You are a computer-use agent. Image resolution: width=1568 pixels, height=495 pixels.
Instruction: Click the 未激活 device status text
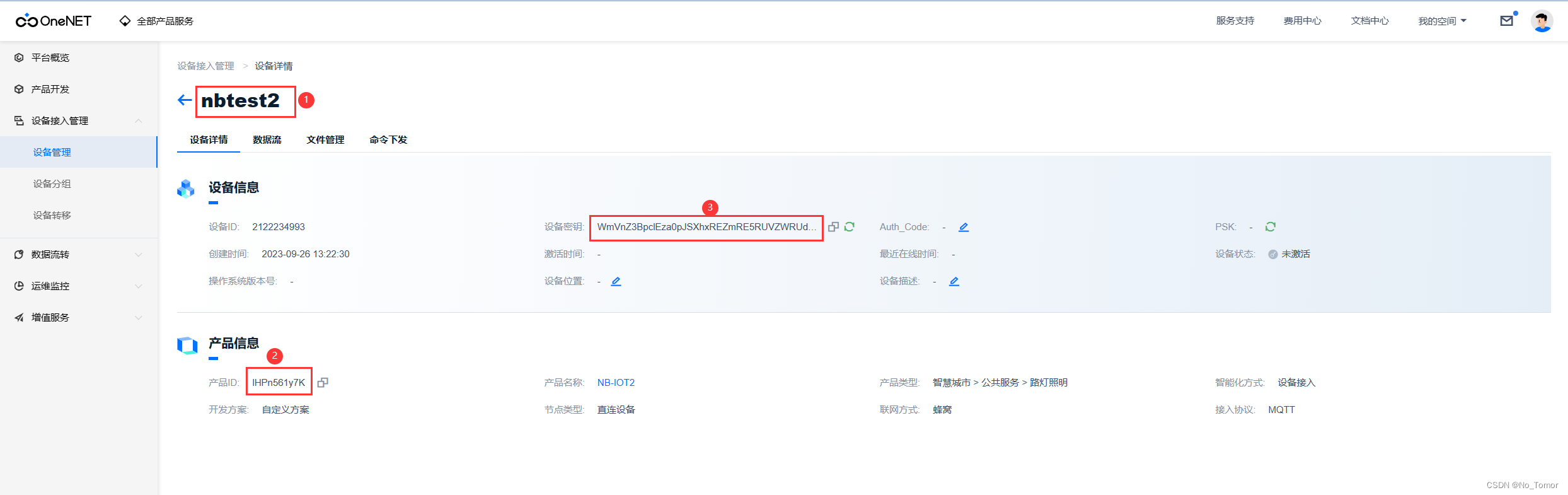click(x=1296, y=254)
